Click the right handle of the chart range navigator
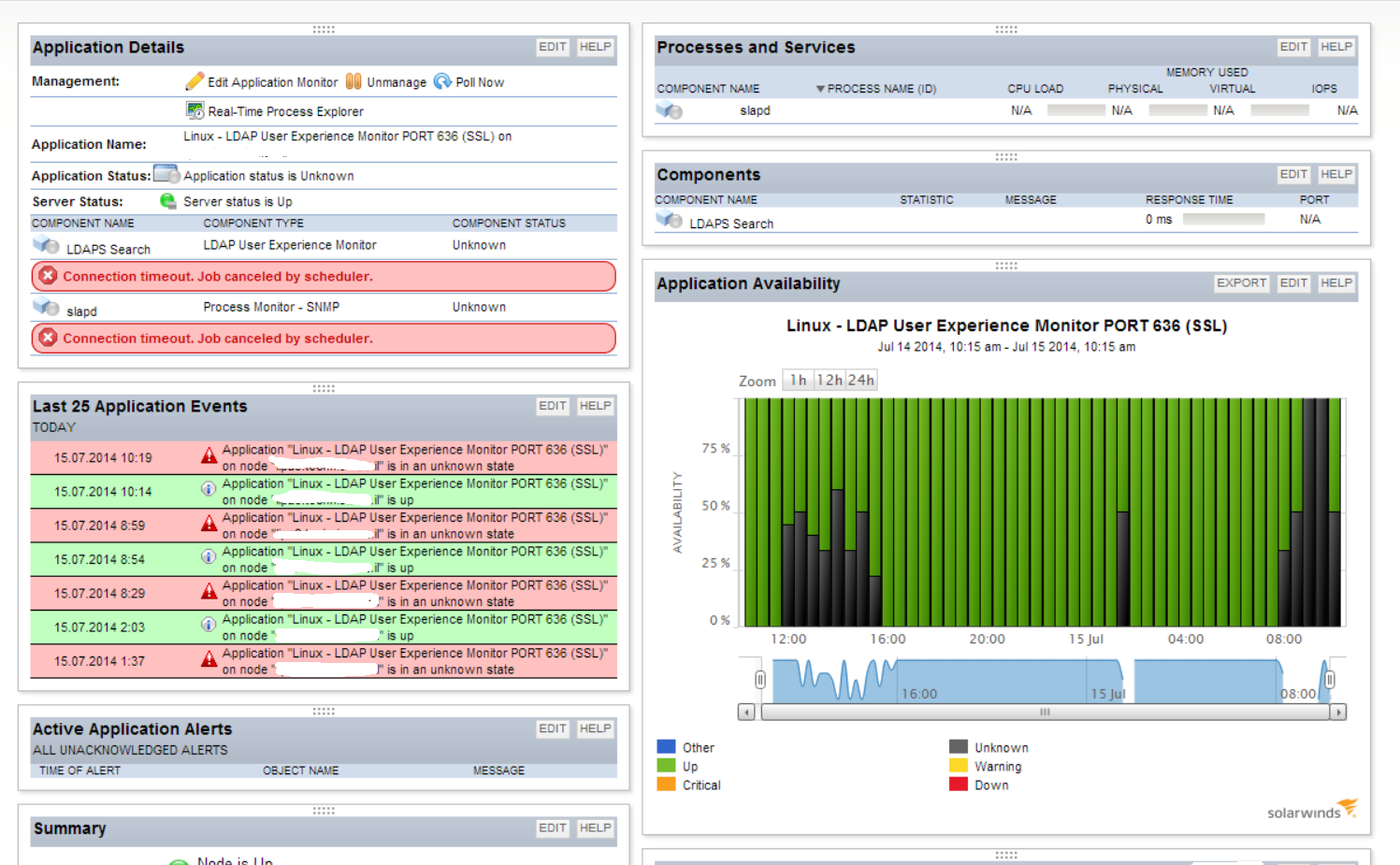Viewport: 1400px width, 865px height. click(1330, 680)
